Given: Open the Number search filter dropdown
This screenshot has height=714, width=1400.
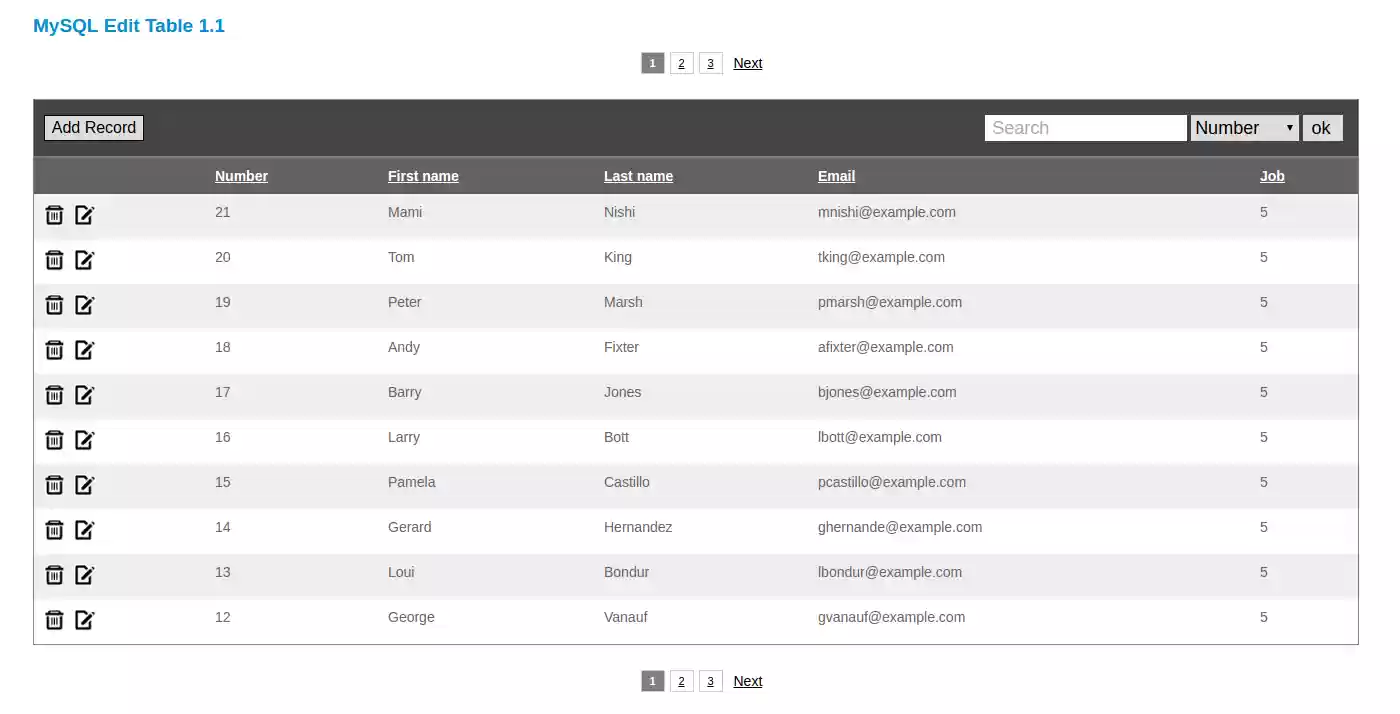Looking at the screenshot, I should pyautogui.click(x=1243, y=127).
